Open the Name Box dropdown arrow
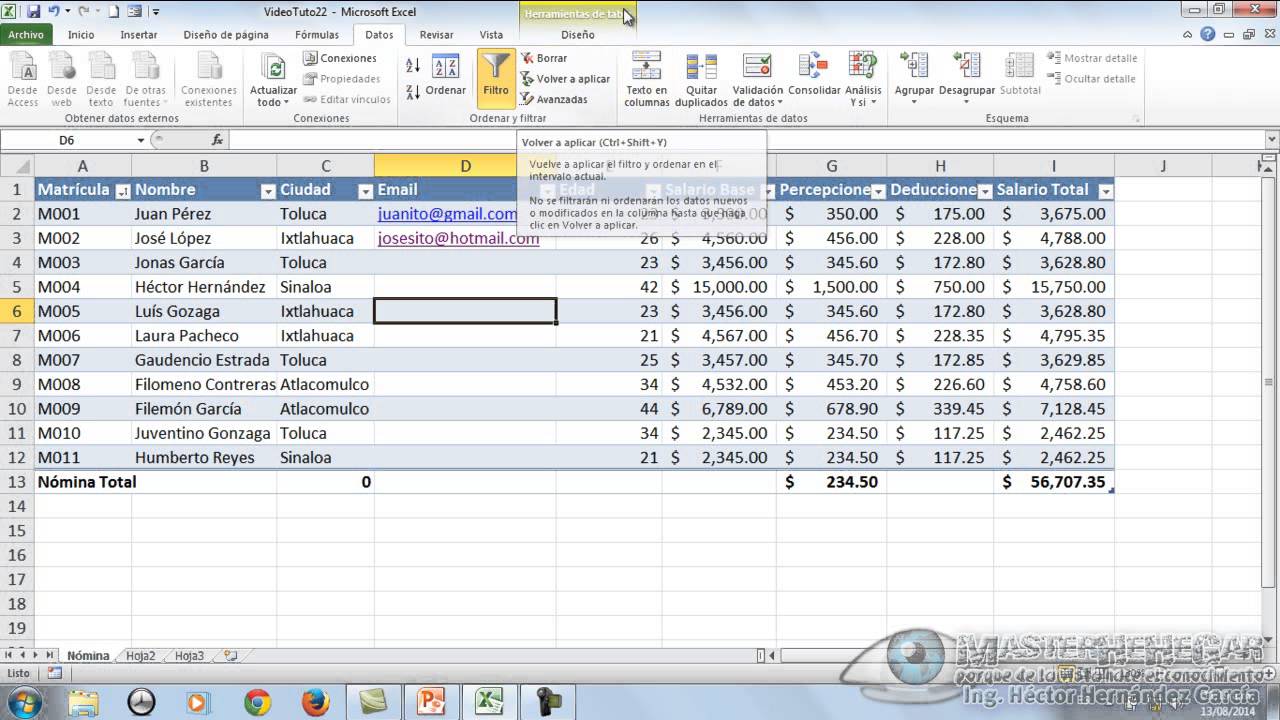The image size is (1280, 720). pos(140,140)
